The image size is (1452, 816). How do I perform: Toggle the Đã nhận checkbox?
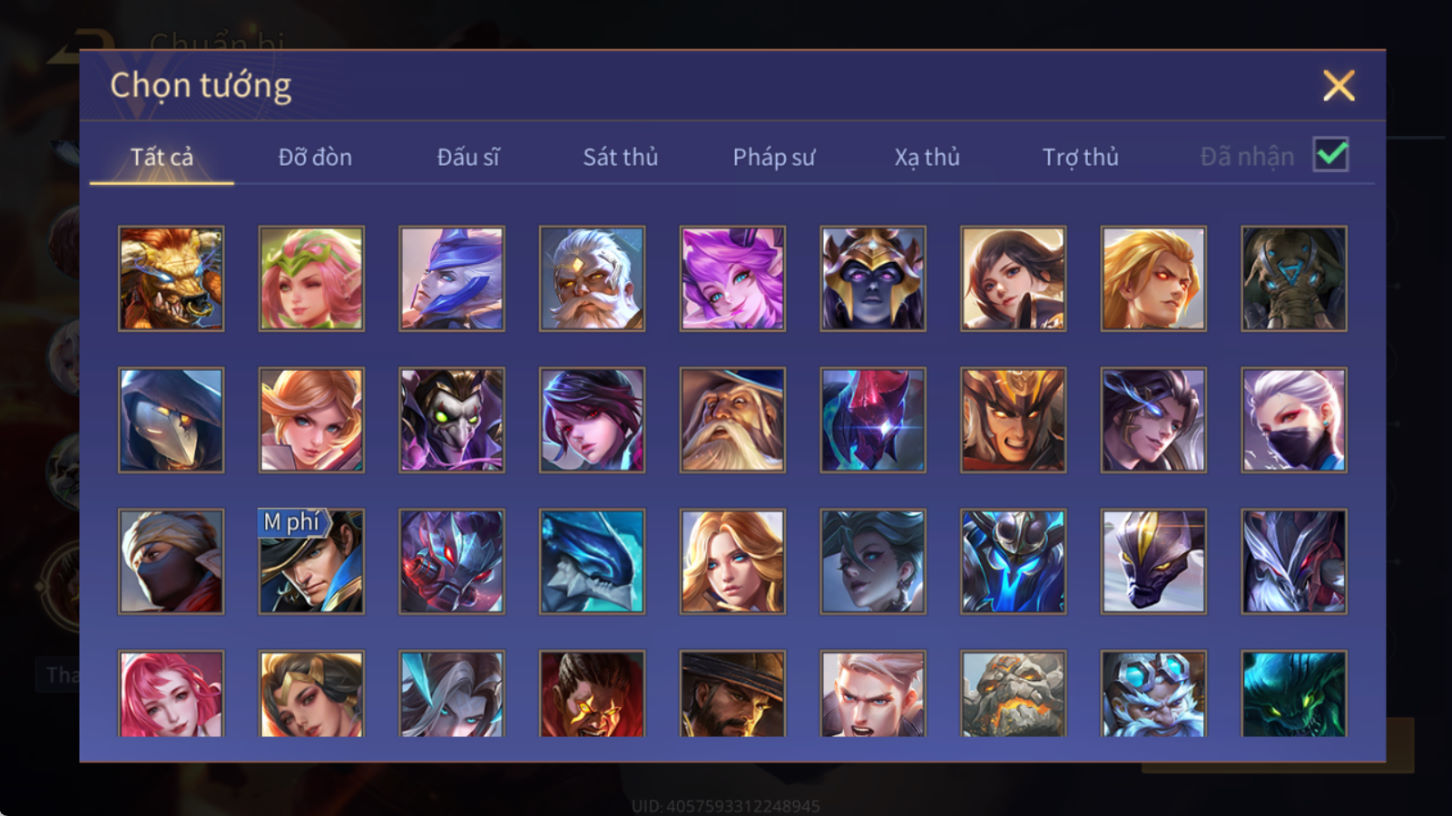click(1331, 155)
